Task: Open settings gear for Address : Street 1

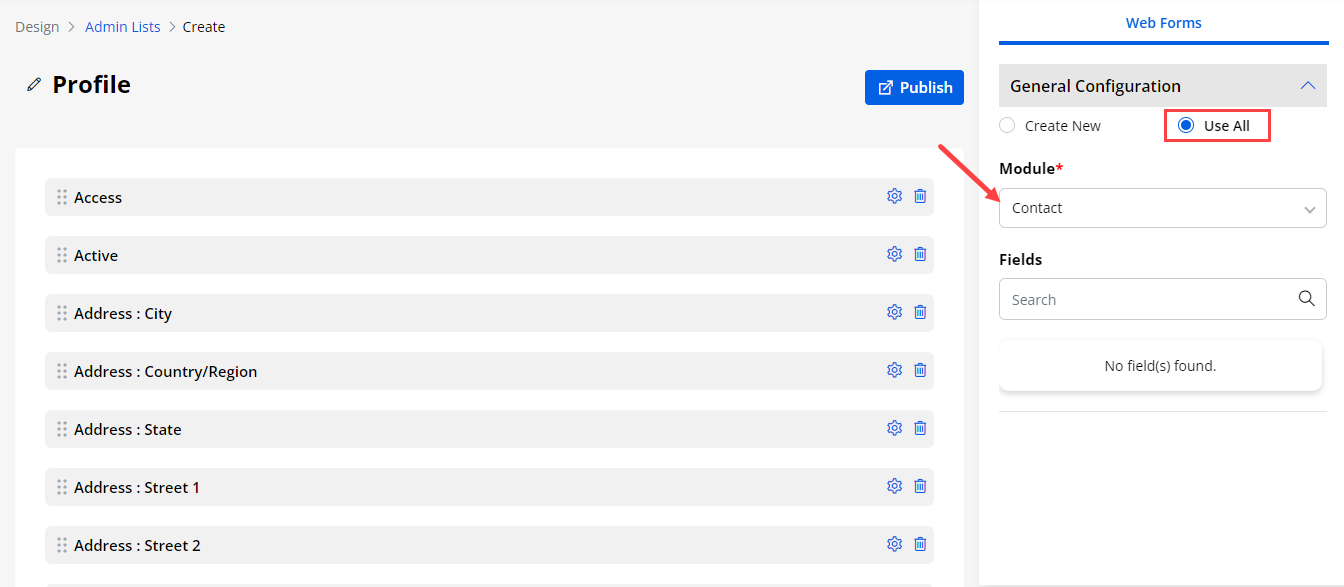Action: click(x=894, y=486)
